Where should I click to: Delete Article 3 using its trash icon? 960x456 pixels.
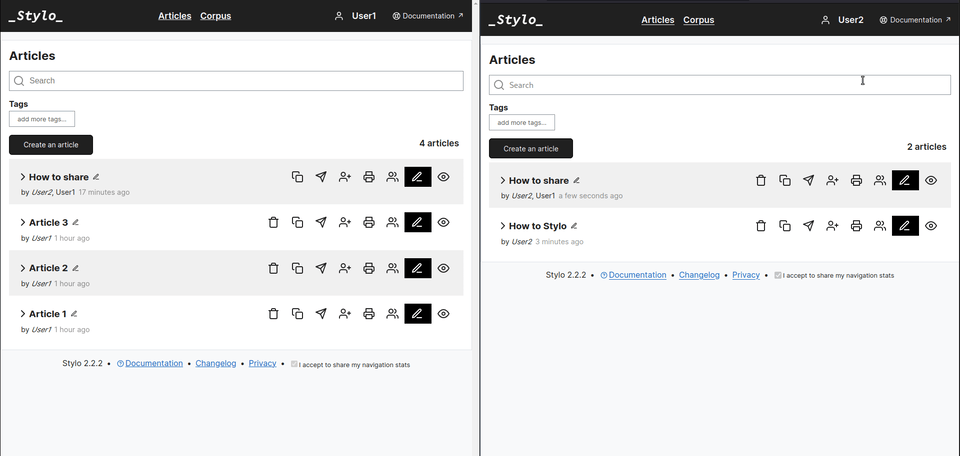click(x=273, y=222)
